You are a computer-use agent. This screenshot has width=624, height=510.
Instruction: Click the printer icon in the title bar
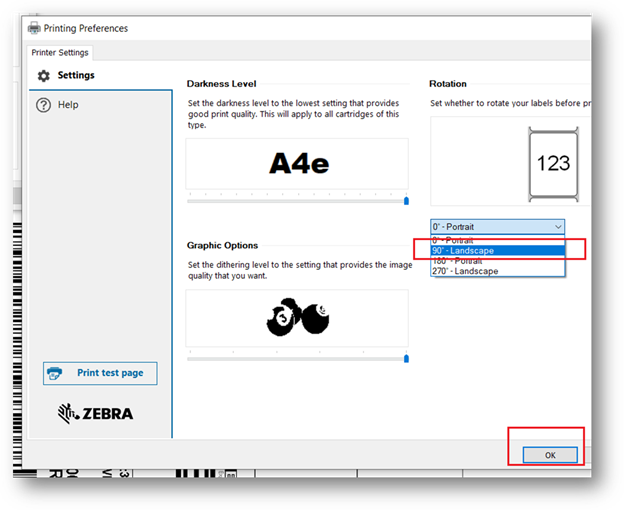coord(33,29)
